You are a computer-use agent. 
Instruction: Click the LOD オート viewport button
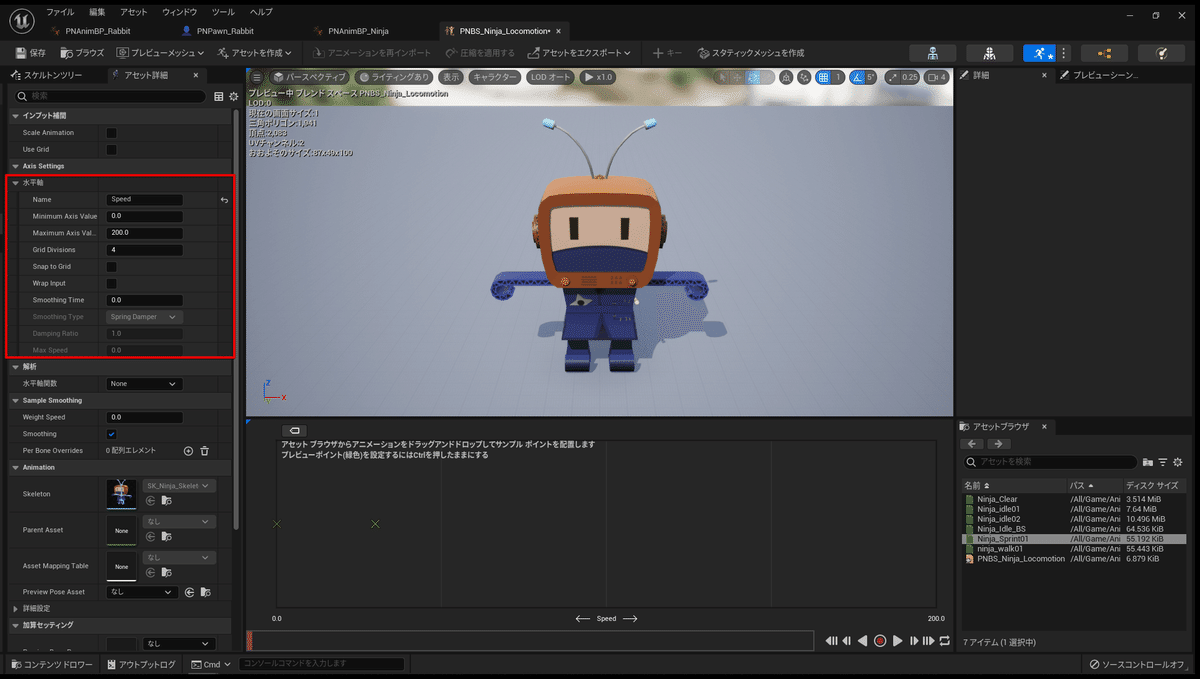pos(551,77)
